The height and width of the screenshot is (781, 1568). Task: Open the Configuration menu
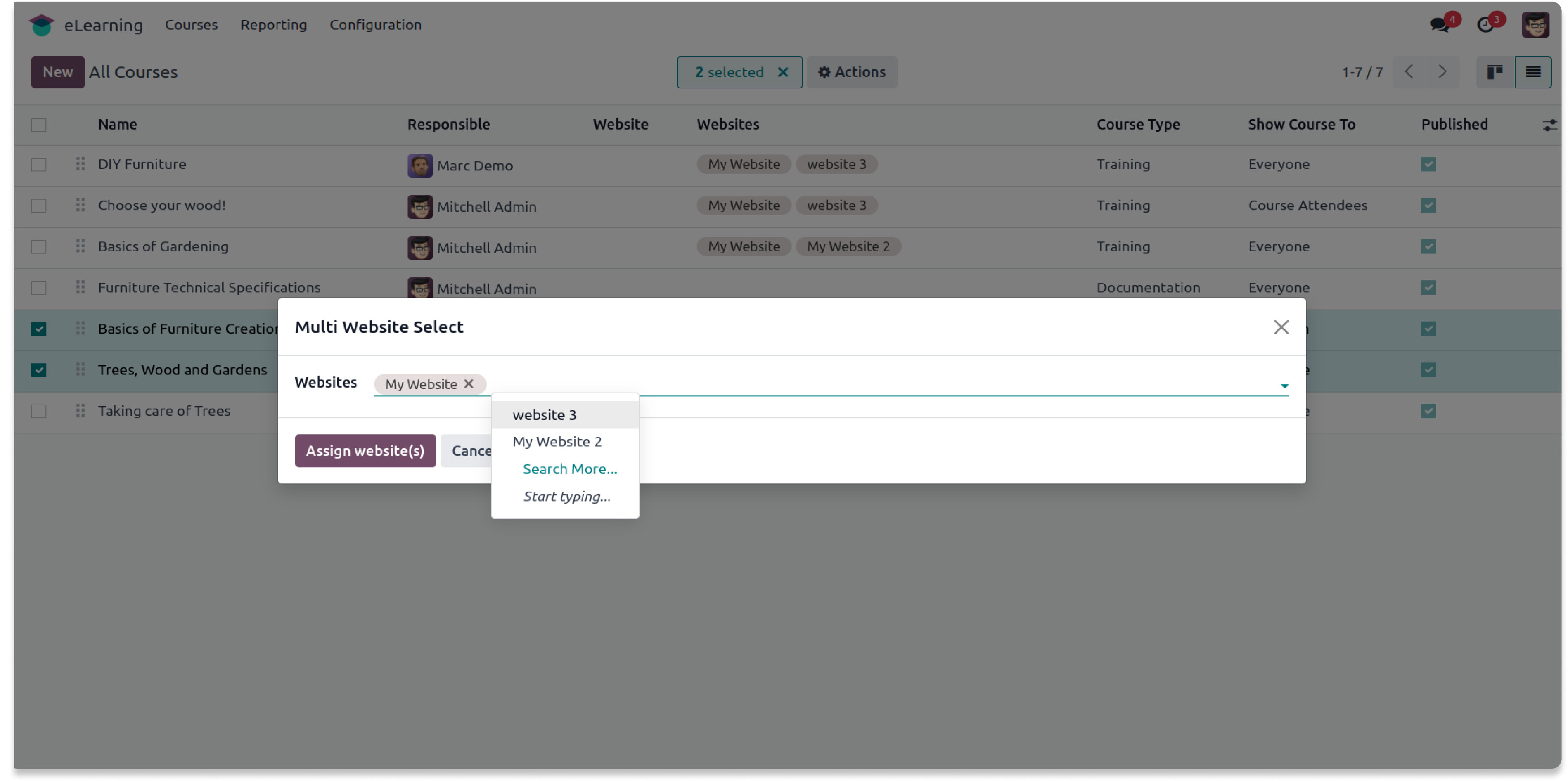(x=375, y=25)
